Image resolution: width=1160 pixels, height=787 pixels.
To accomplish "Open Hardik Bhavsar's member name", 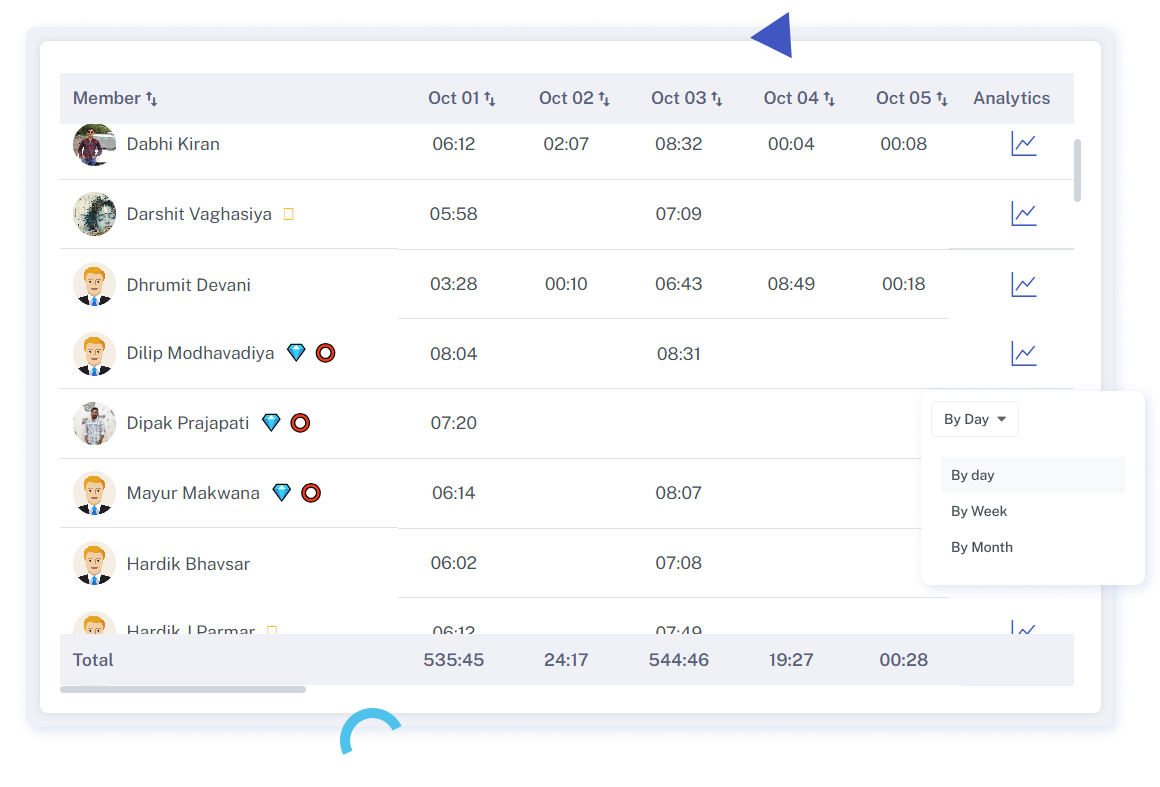I will coord(188,564).
